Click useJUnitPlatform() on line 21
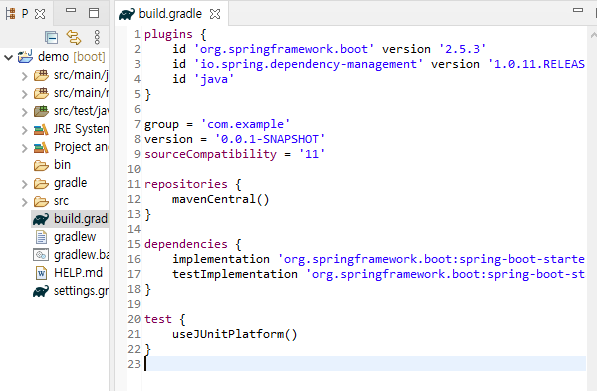Screen dimensions: 597x391 pos(235,335)
